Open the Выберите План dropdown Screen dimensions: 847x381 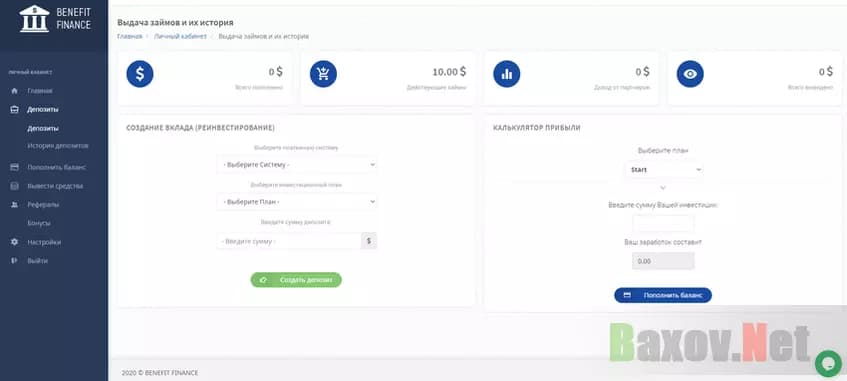(297, 202)
